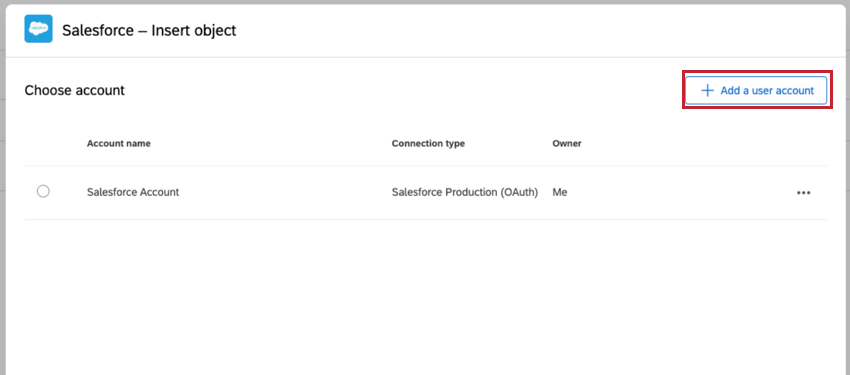Click the plus icon in Add a user account
Image resolution: width=850 pixels, height=375 pixels.
click(707, 90)
